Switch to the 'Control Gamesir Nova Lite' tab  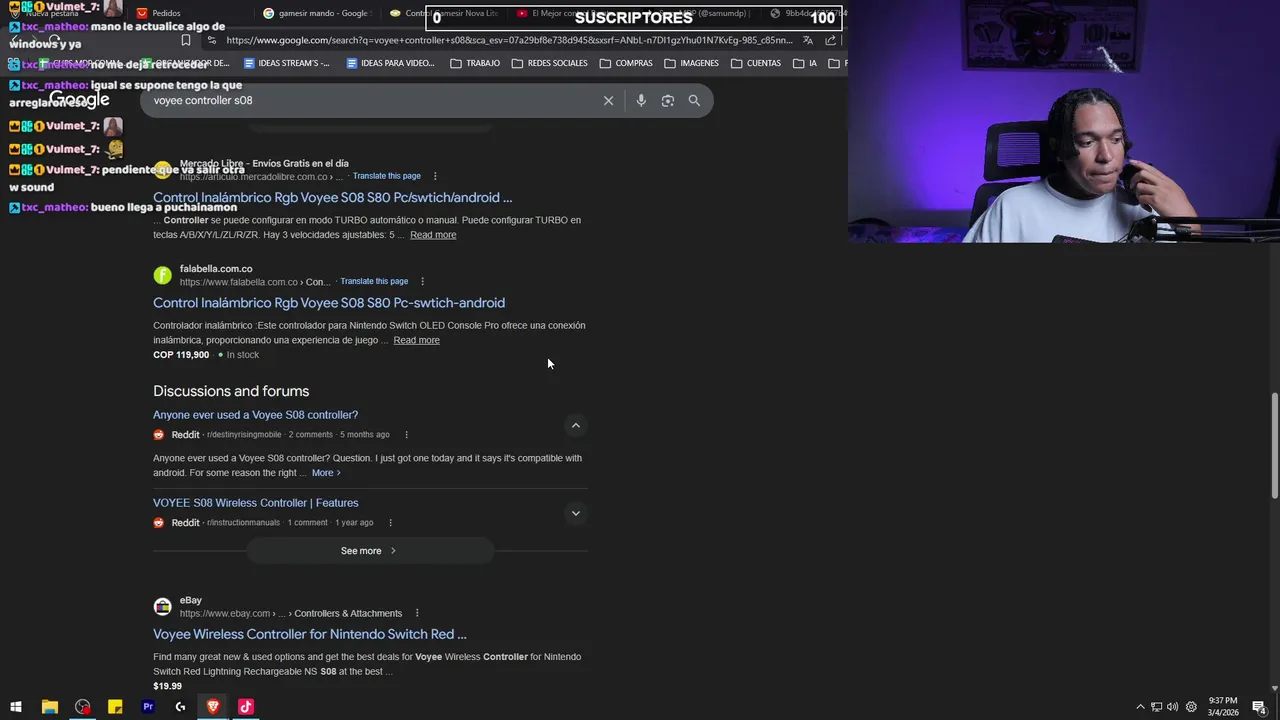point(445,13)
